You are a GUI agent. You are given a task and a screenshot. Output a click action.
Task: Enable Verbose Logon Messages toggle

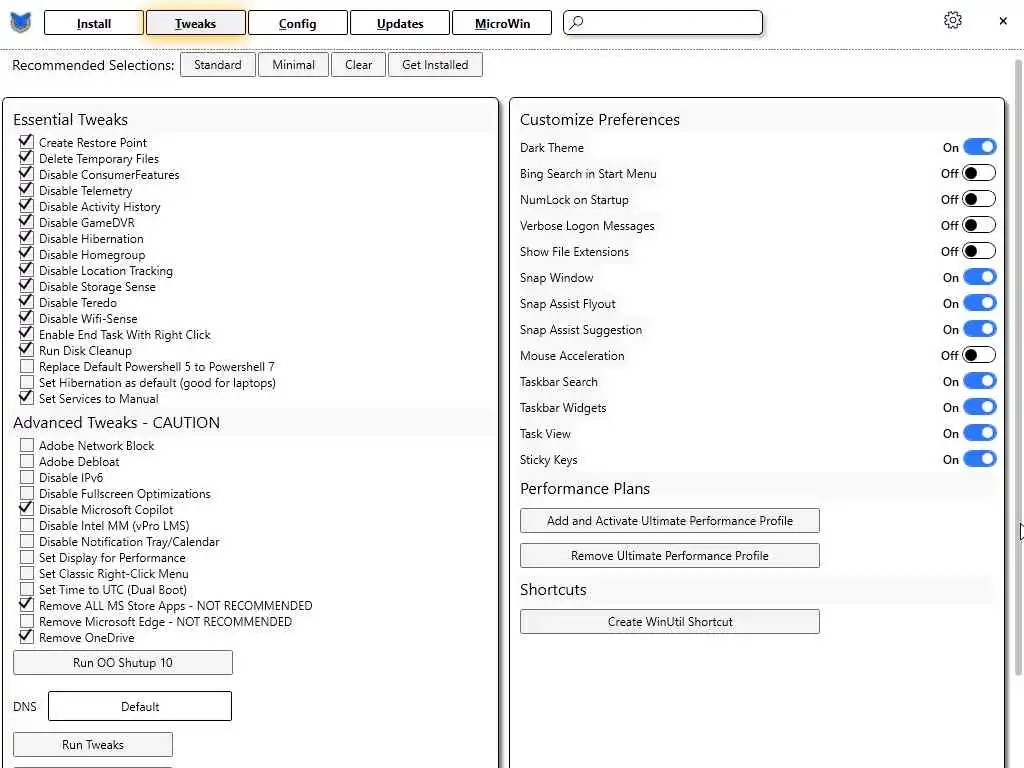click(980, 225)
